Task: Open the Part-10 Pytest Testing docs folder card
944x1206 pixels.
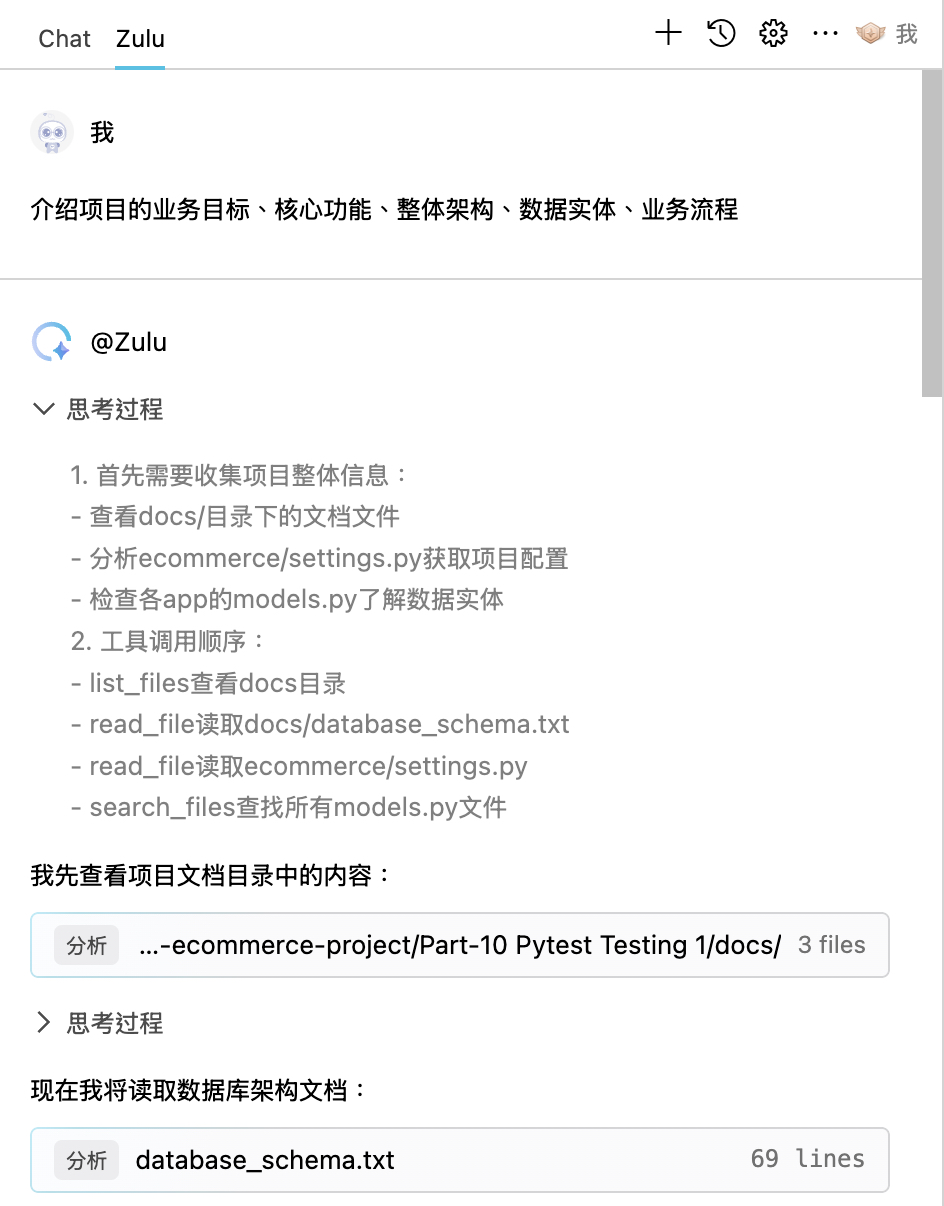Action: 460,945
